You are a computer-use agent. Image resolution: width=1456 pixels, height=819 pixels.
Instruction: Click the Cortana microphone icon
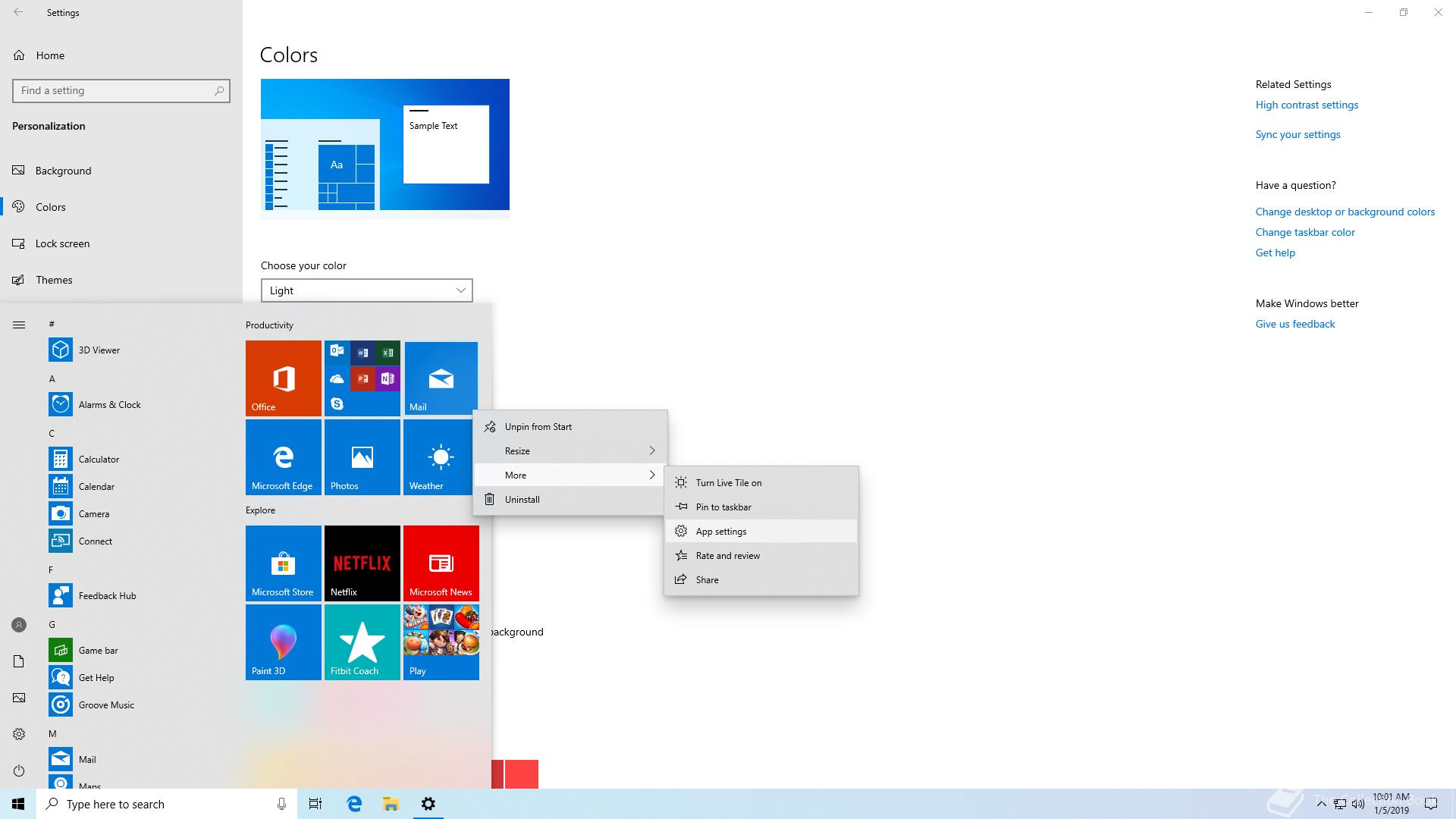click(x=281, y=804)
